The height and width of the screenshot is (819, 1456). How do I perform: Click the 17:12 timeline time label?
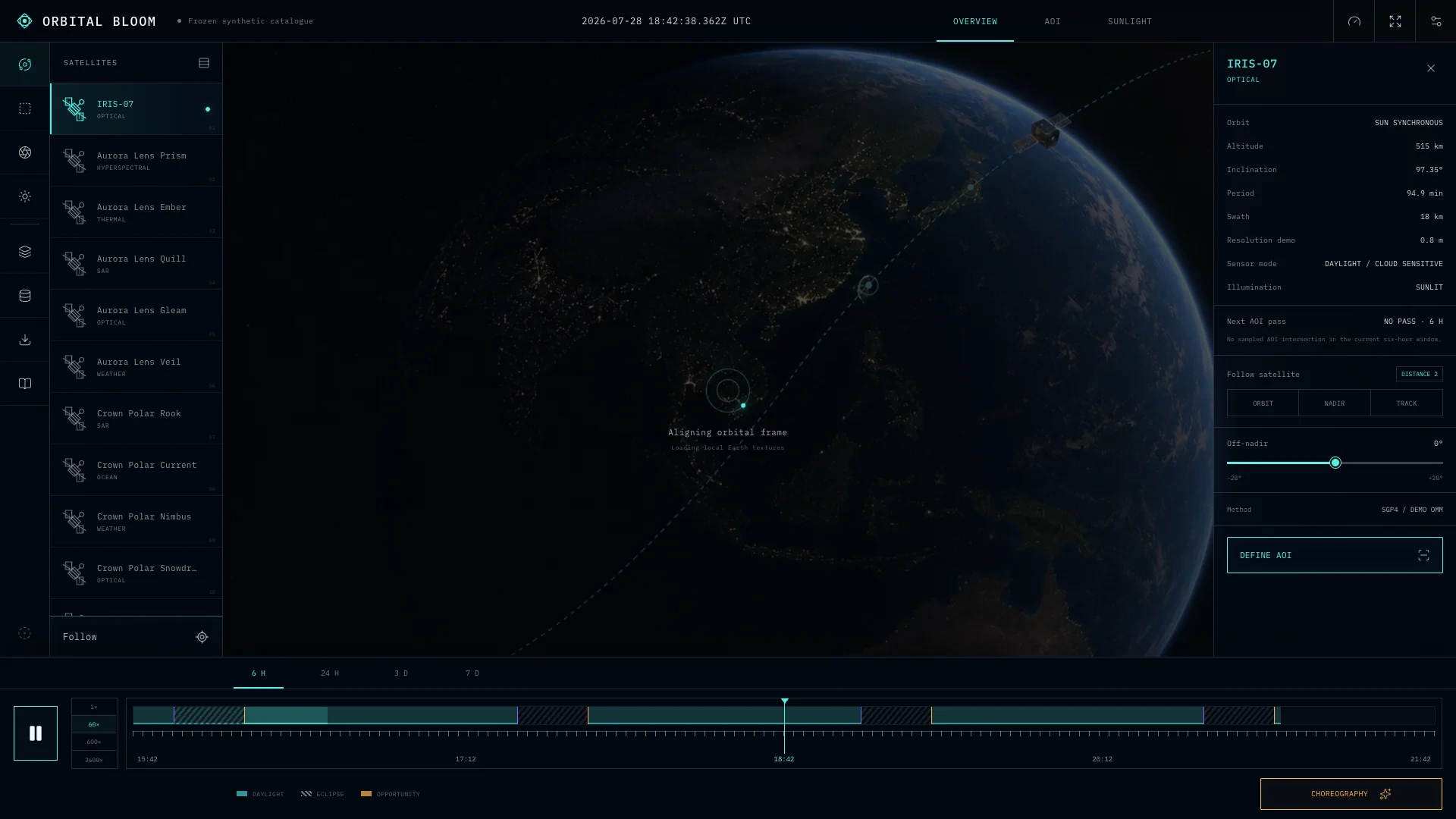coord(466,759)
